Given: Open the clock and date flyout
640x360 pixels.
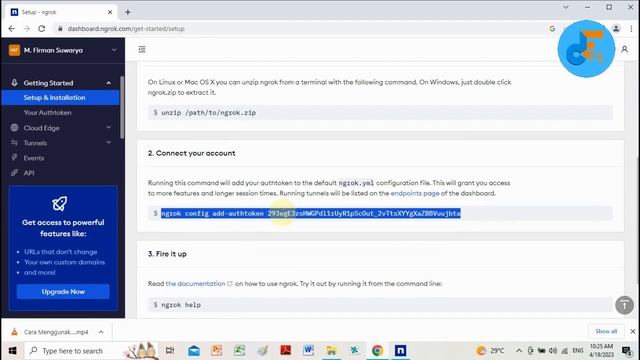Looking at the screenshot, I should coord(602,351).
